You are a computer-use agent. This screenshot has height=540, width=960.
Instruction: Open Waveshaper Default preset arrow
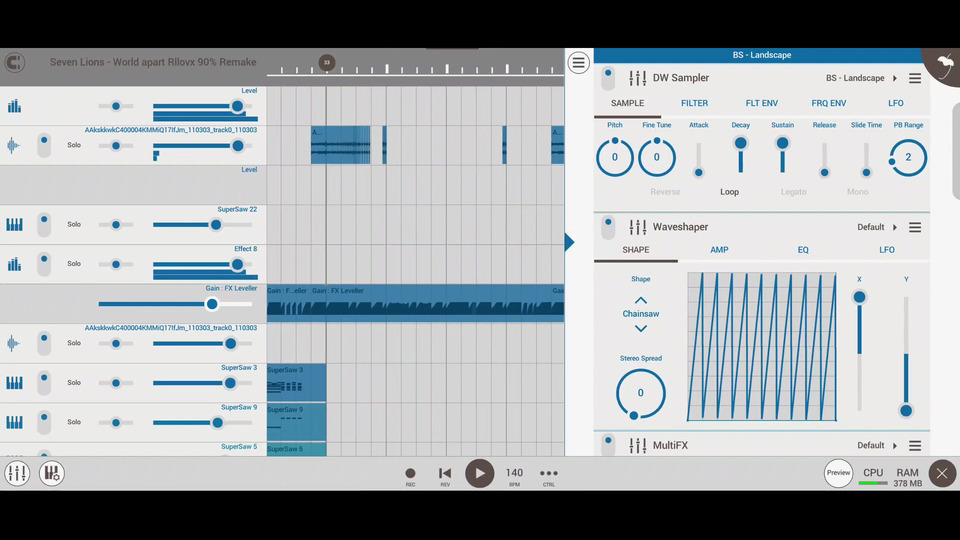click(894, 227)
